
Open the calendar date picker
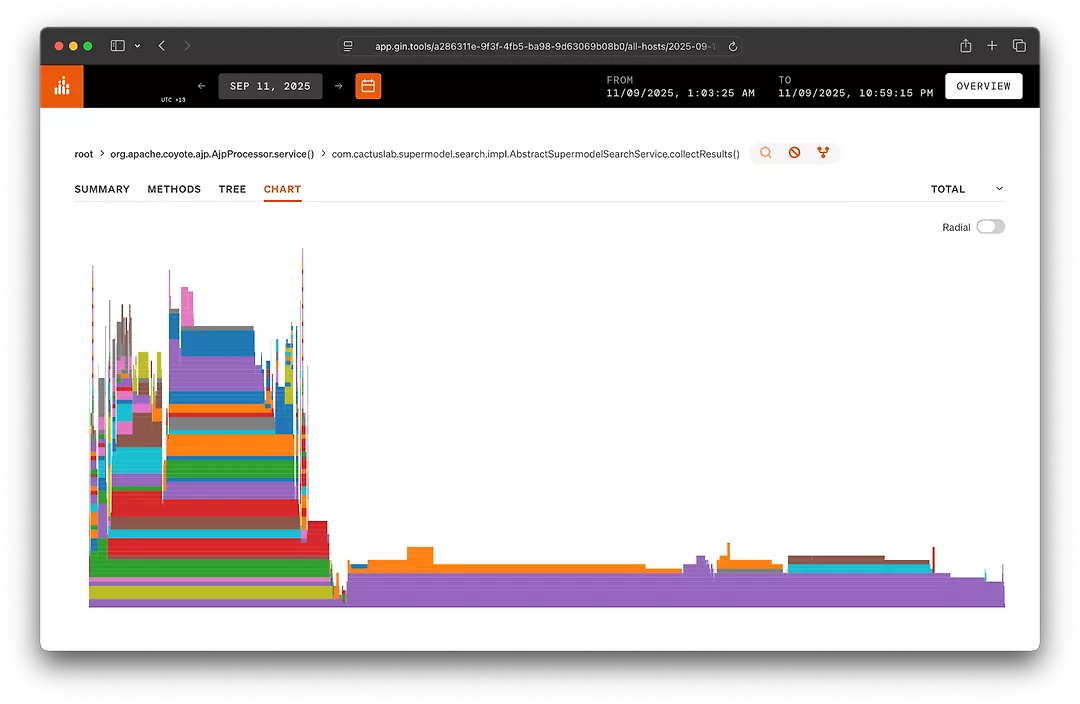(368, 86)
